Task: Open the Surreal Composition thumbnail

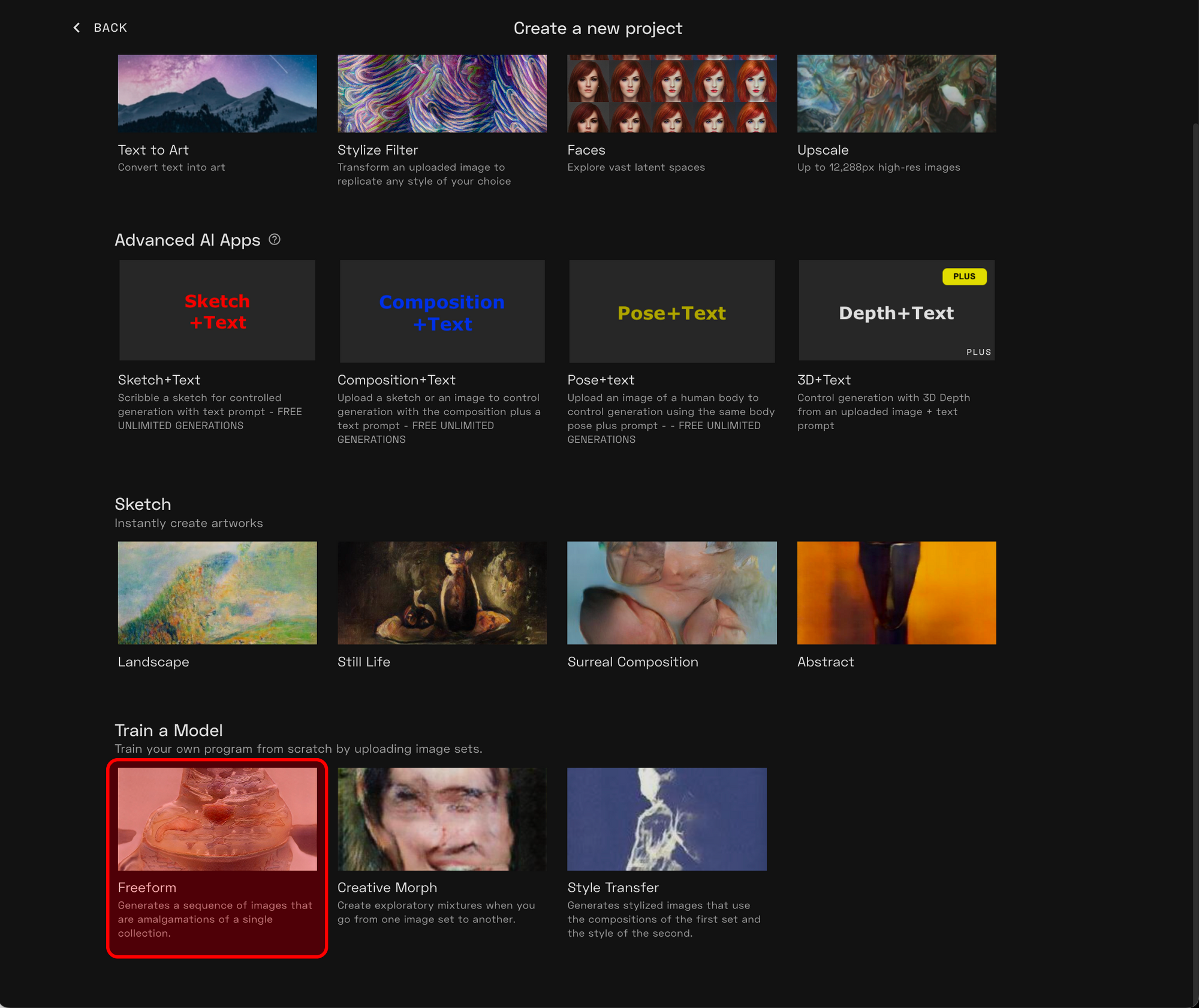Action: point(671,593)
